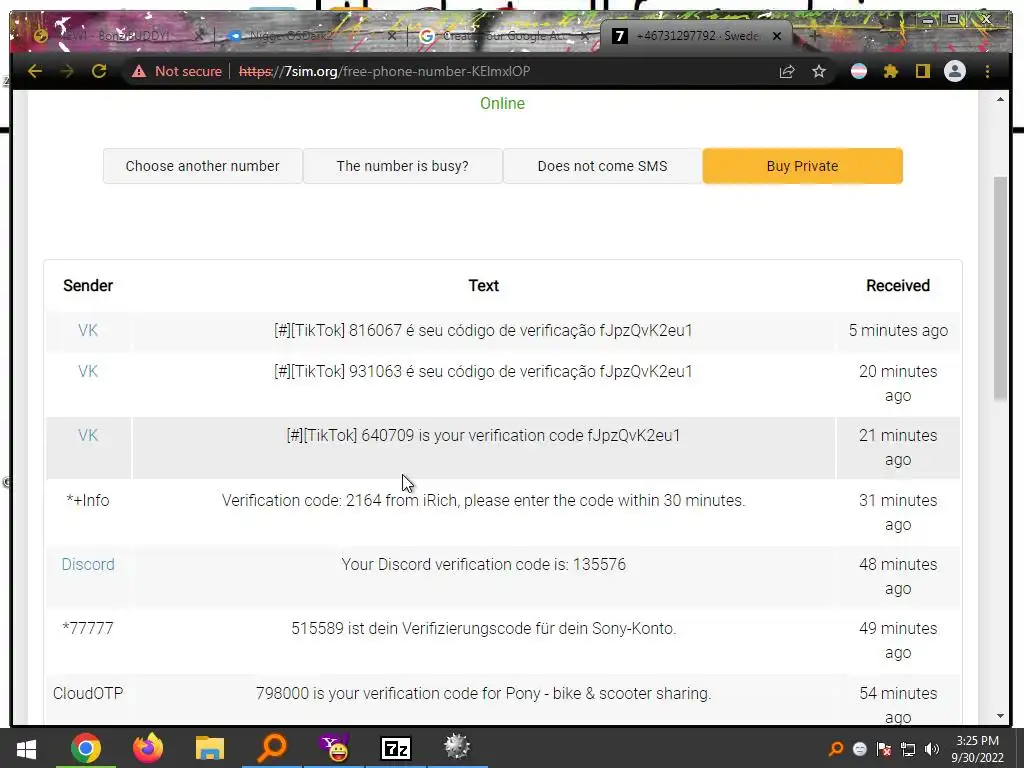Click the '5 minutes ago' received cell
This screenshot has width=1024, height=768.
pyautogui.click(x=898, y=330)
